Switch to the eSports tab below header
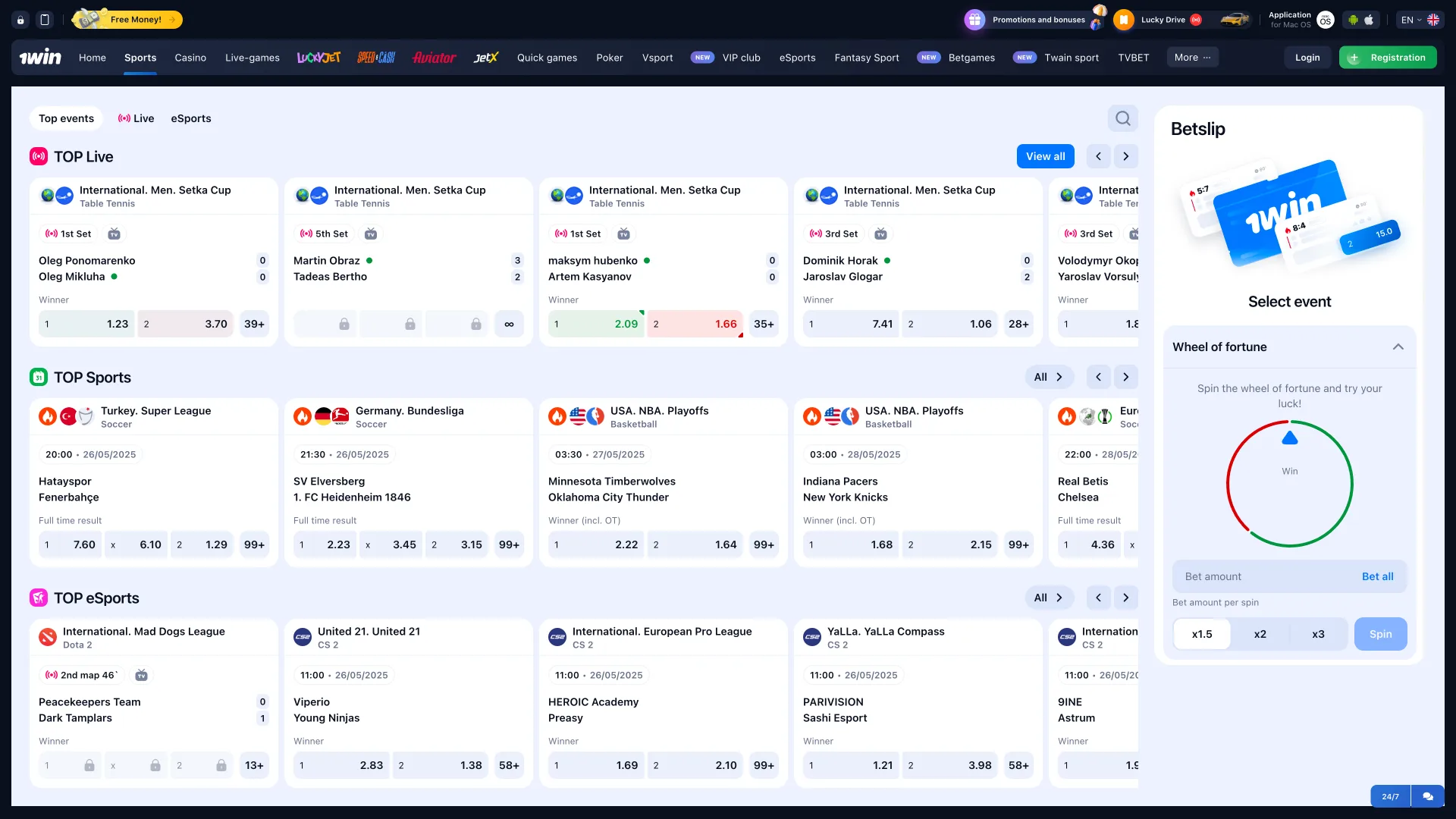The height and width of the screenshot is (819, 1456). click(x=191, y=118)
